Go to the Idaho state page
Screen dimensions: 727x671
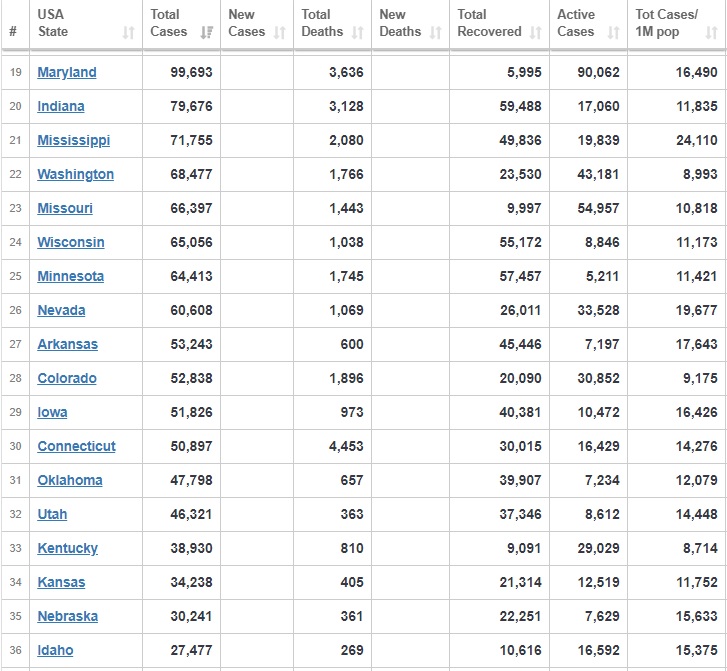tap(56, 650)
